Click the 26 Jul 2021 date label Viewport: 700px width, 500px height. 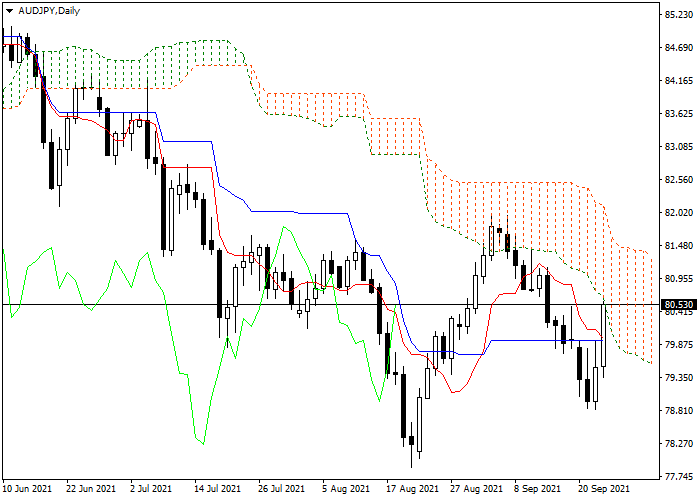283,489
